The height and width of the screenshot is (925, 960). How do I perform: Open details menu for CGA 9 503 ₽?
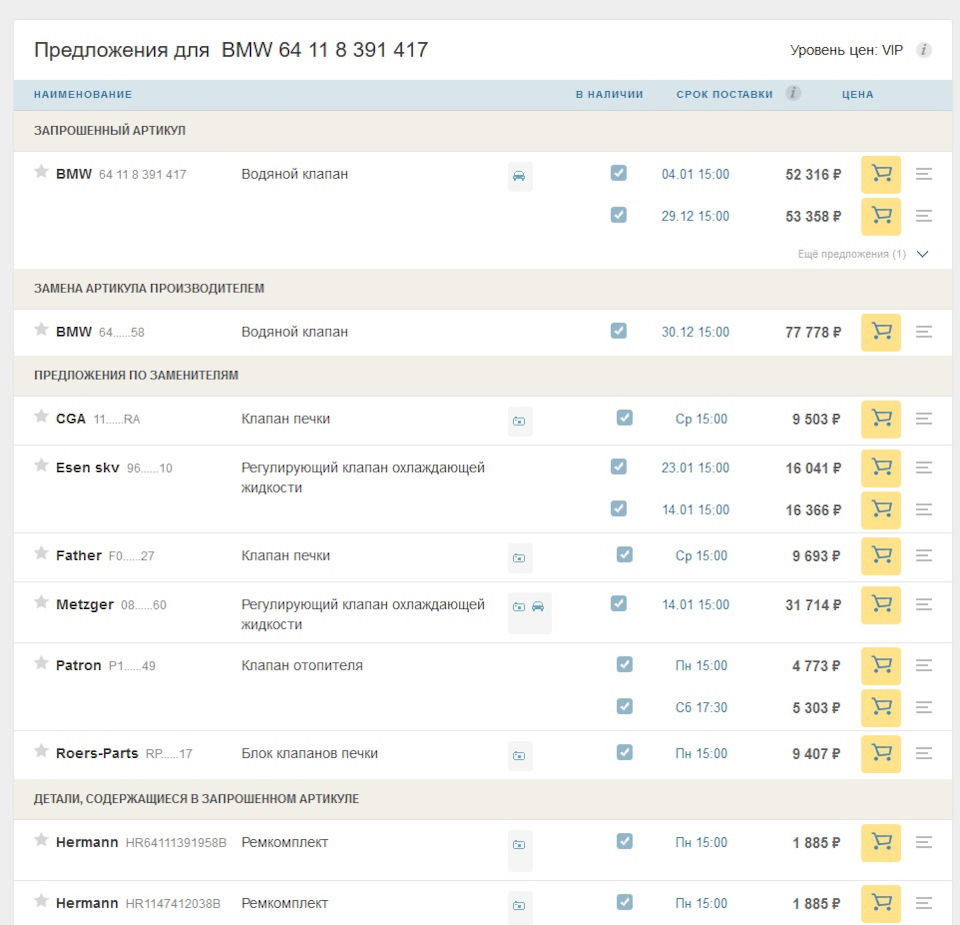coord(924,419)
